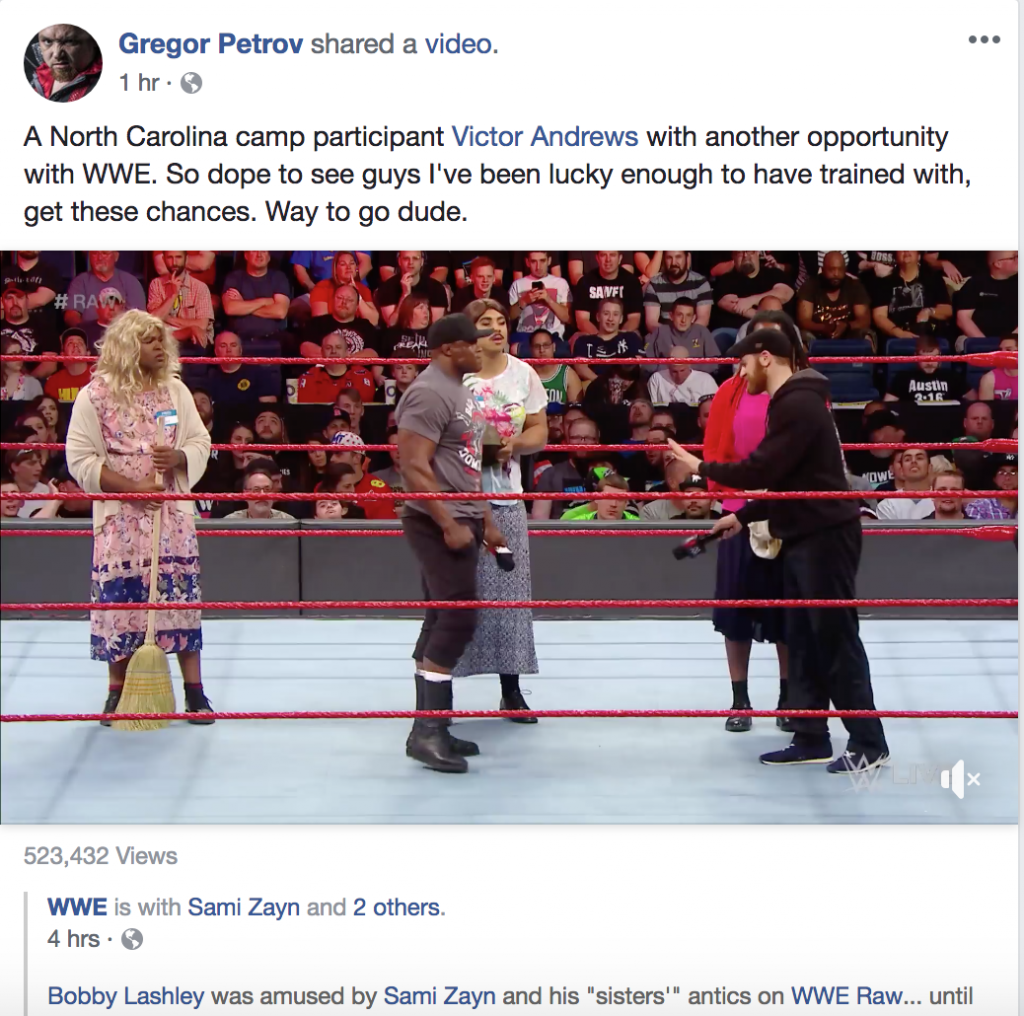Open the Bobby Lashley link
Viewport: 1024px width, 1016px height.
pyautogui.click(x=126, y=996)
